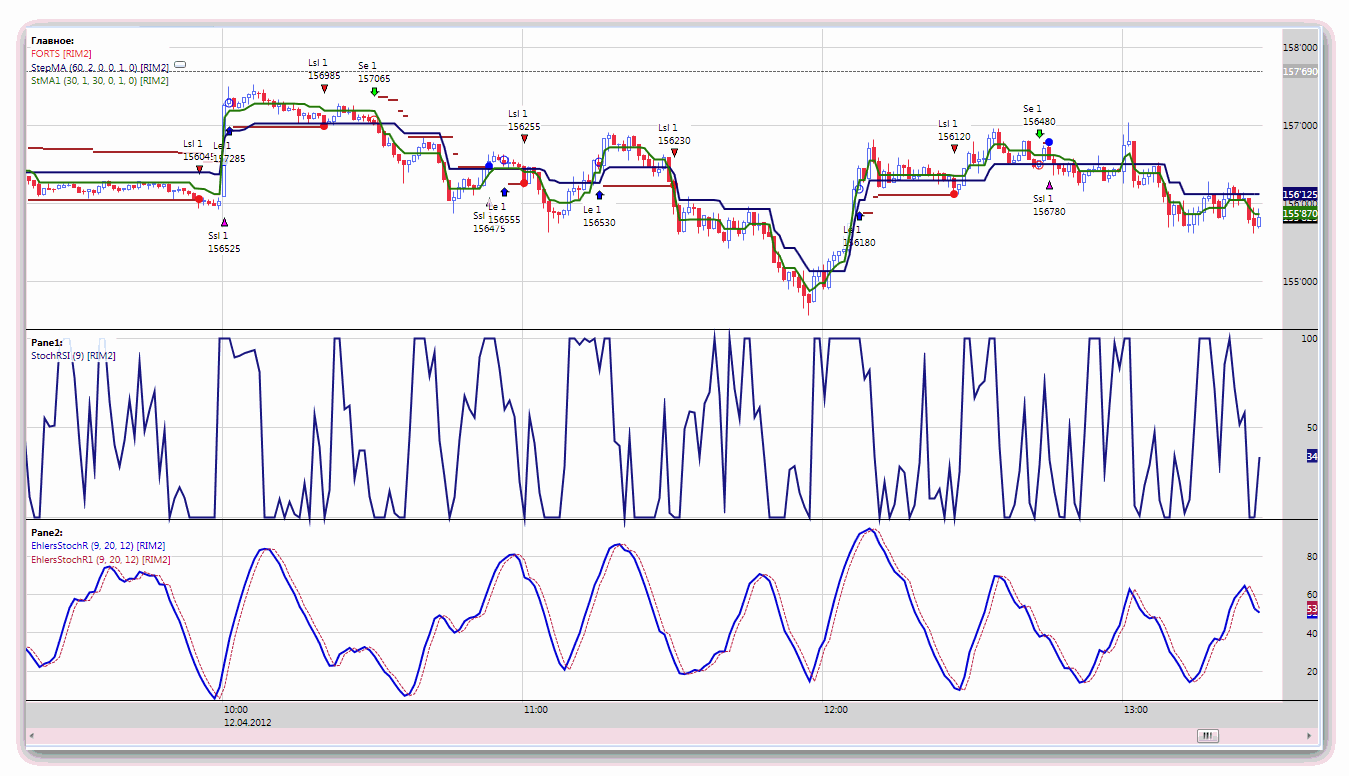The image size is (1349, 776).
Task: Click the Ssl 1 156525 signal label
Action: tap(224, 242)
